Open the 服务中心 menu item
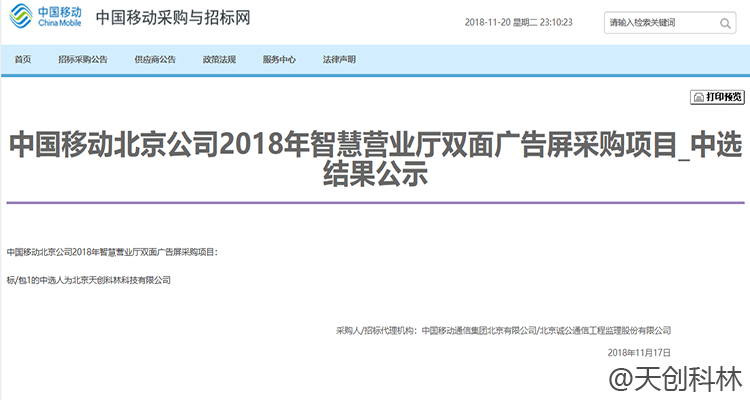 coord(279,59)
